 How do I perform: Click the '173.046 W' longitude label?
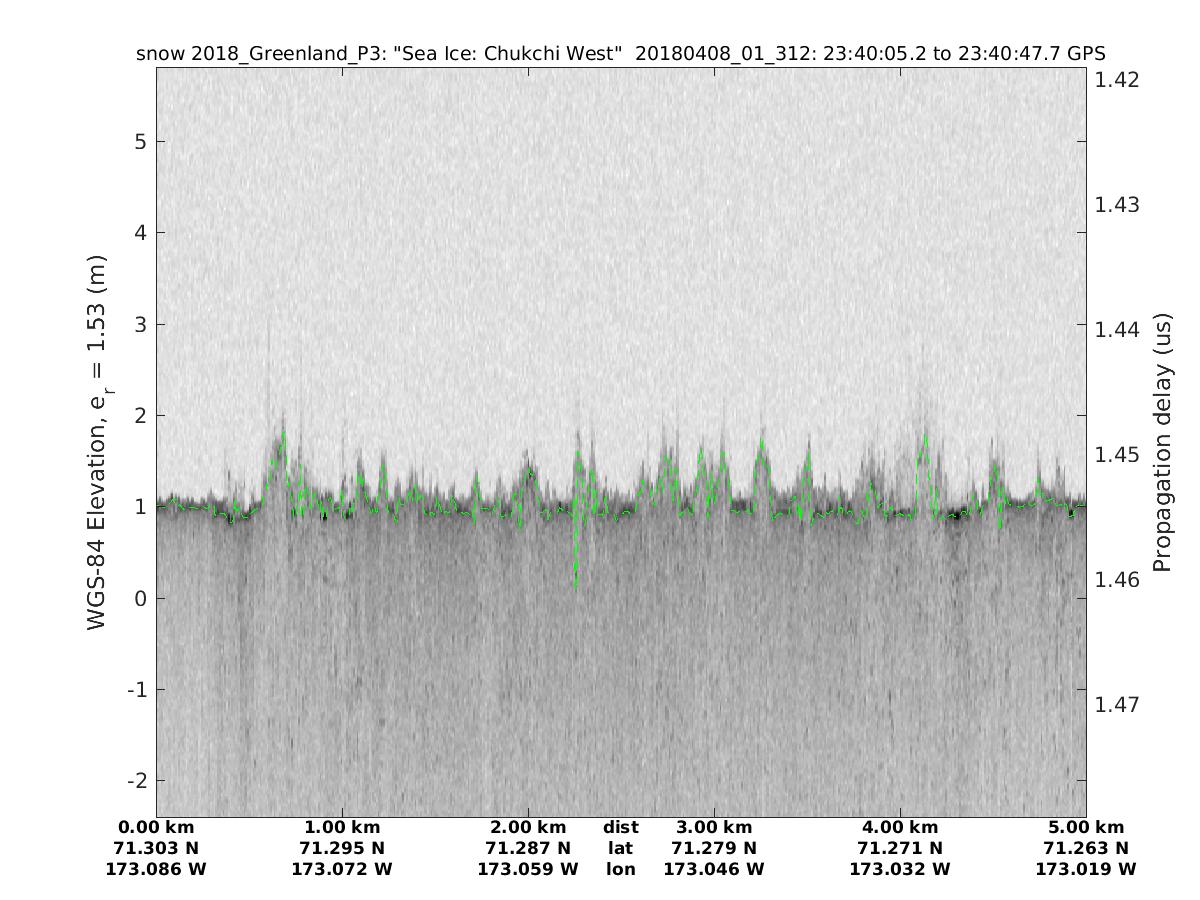pyautogui.click(x=714, y=870)
